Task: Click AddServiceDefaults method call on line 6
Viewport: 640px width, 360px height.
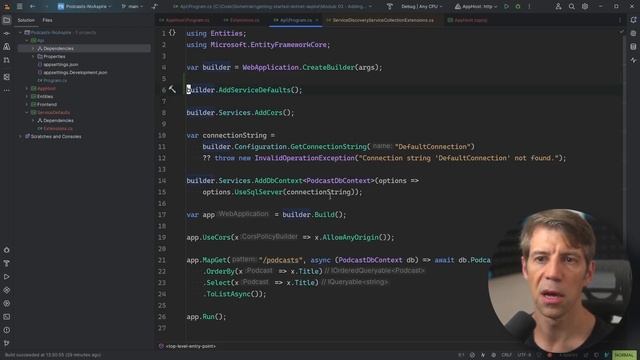Action: 254,90
